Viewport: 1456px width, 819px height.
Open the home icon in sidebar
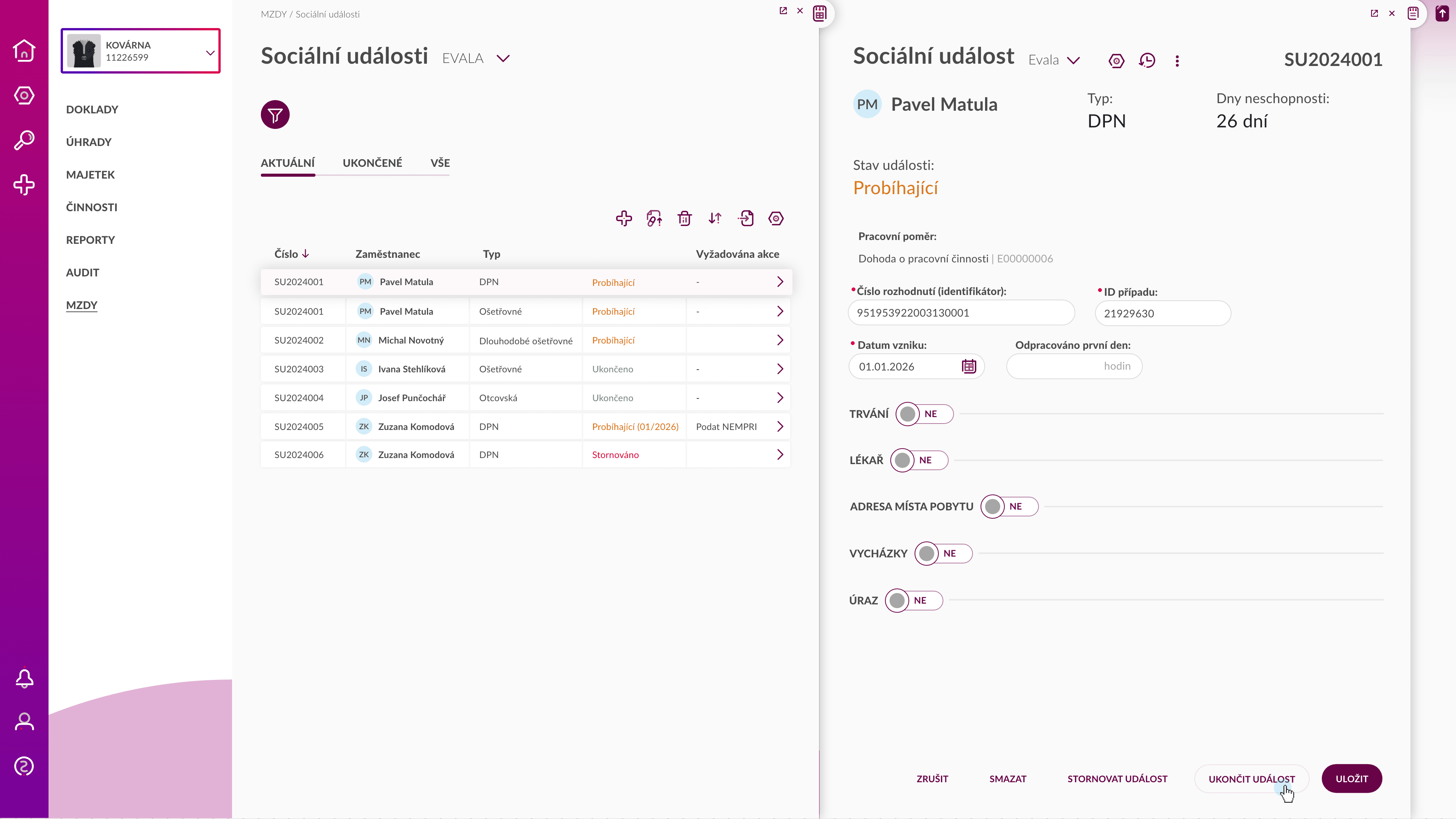24,50
